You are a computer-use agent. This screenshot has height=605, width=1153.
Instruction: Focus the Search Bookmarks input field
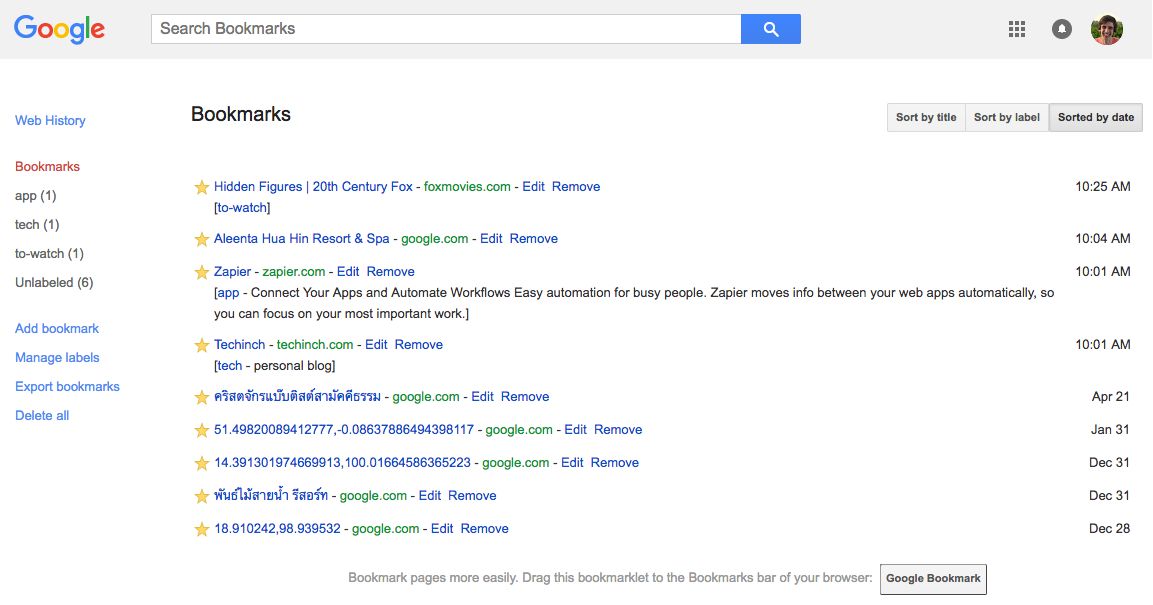(445, 29)
